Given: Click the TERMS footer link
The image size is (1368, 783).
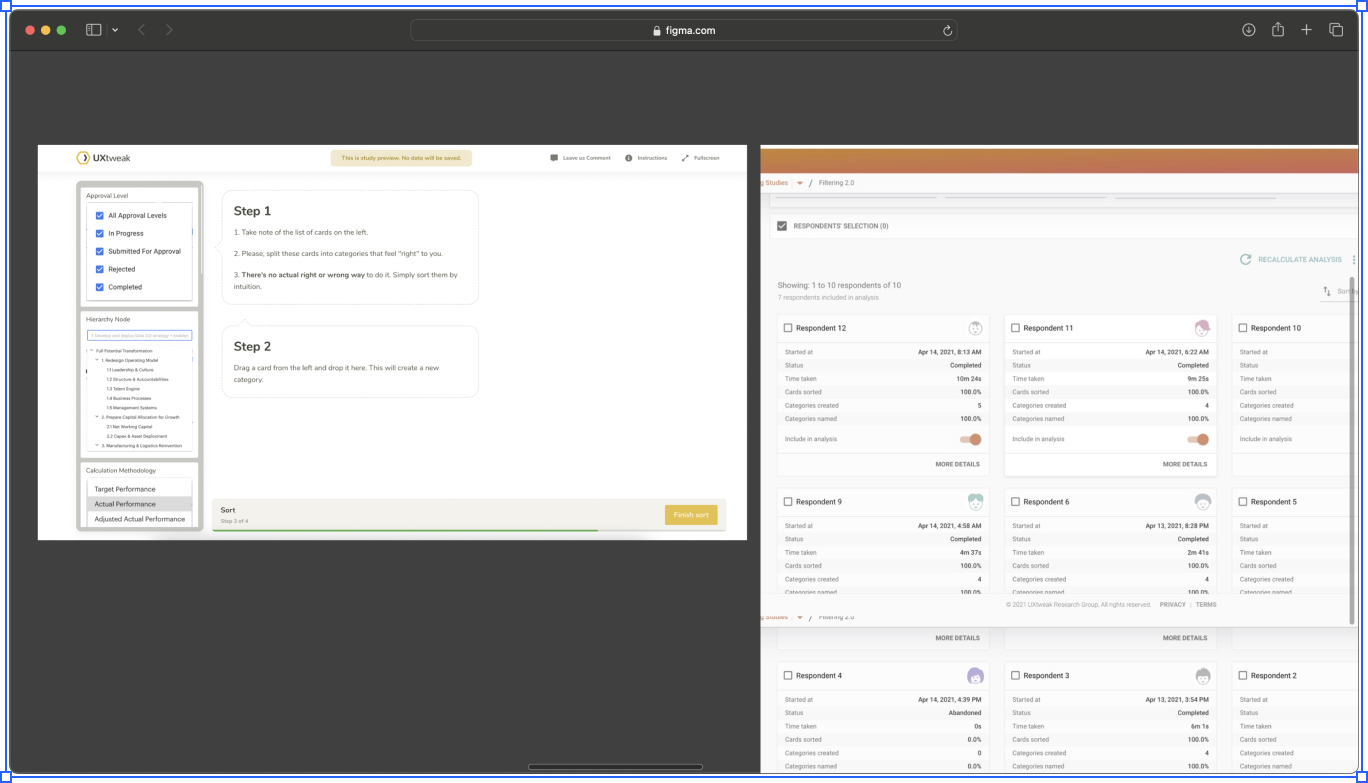Looking at the screenshot, I should click(1206, 605).
